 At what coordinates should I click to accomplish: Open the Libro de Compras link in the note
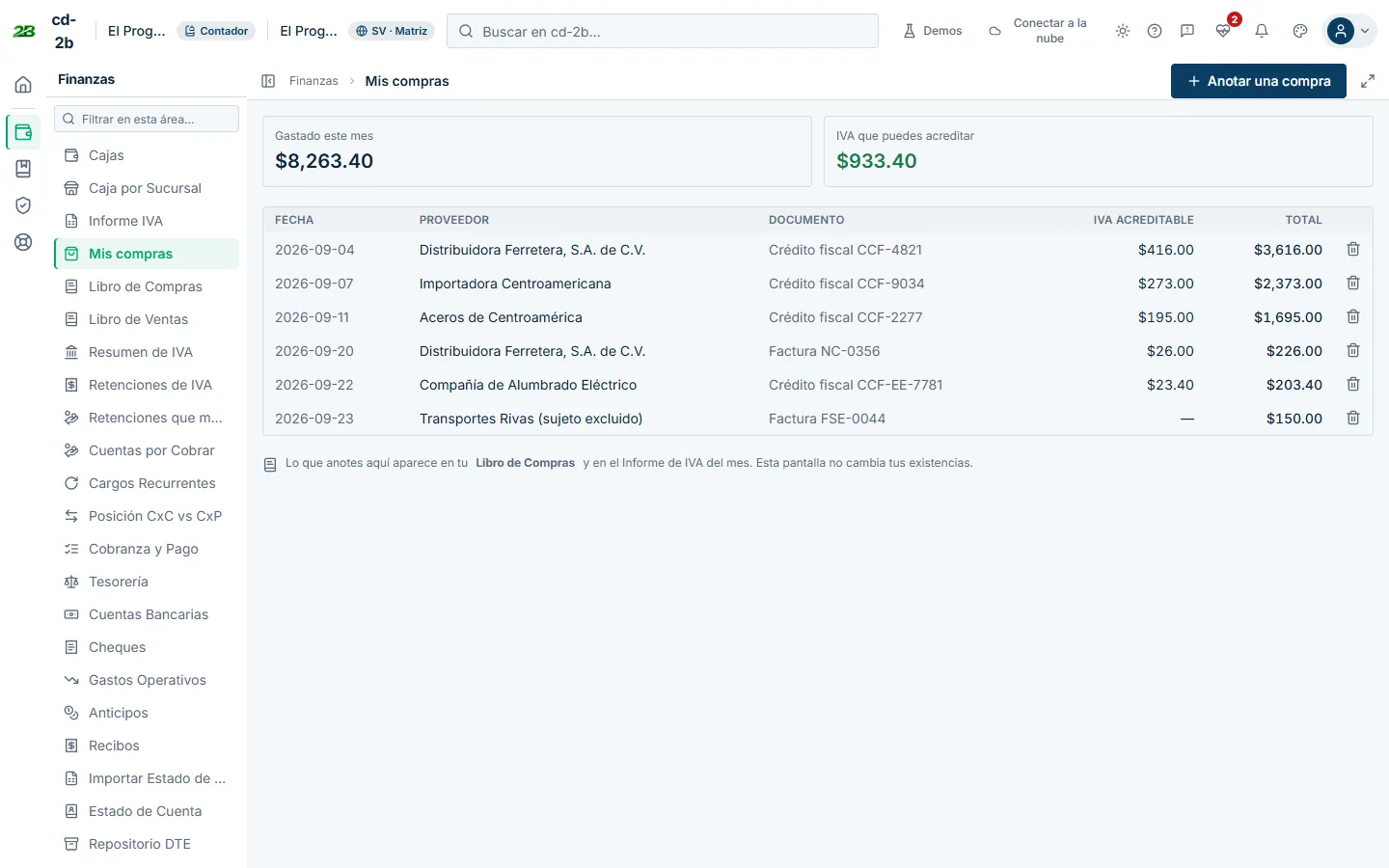(525, 463)
